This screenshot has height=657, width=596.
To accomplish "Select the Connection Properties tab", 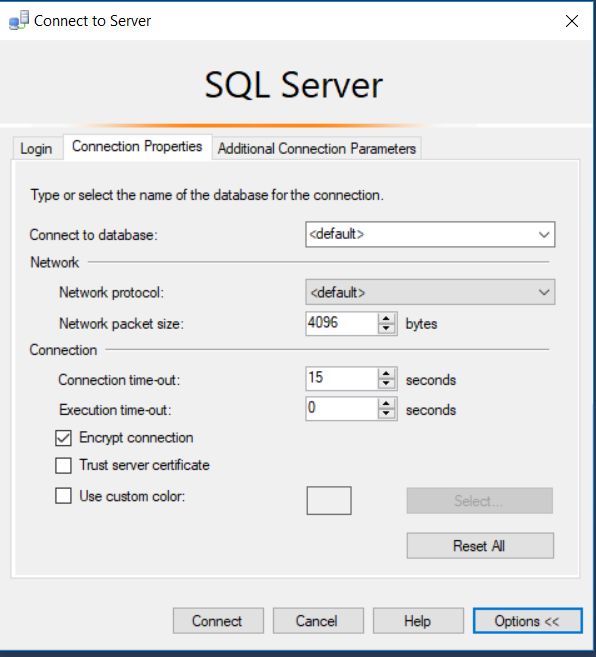I will point(137,146).
